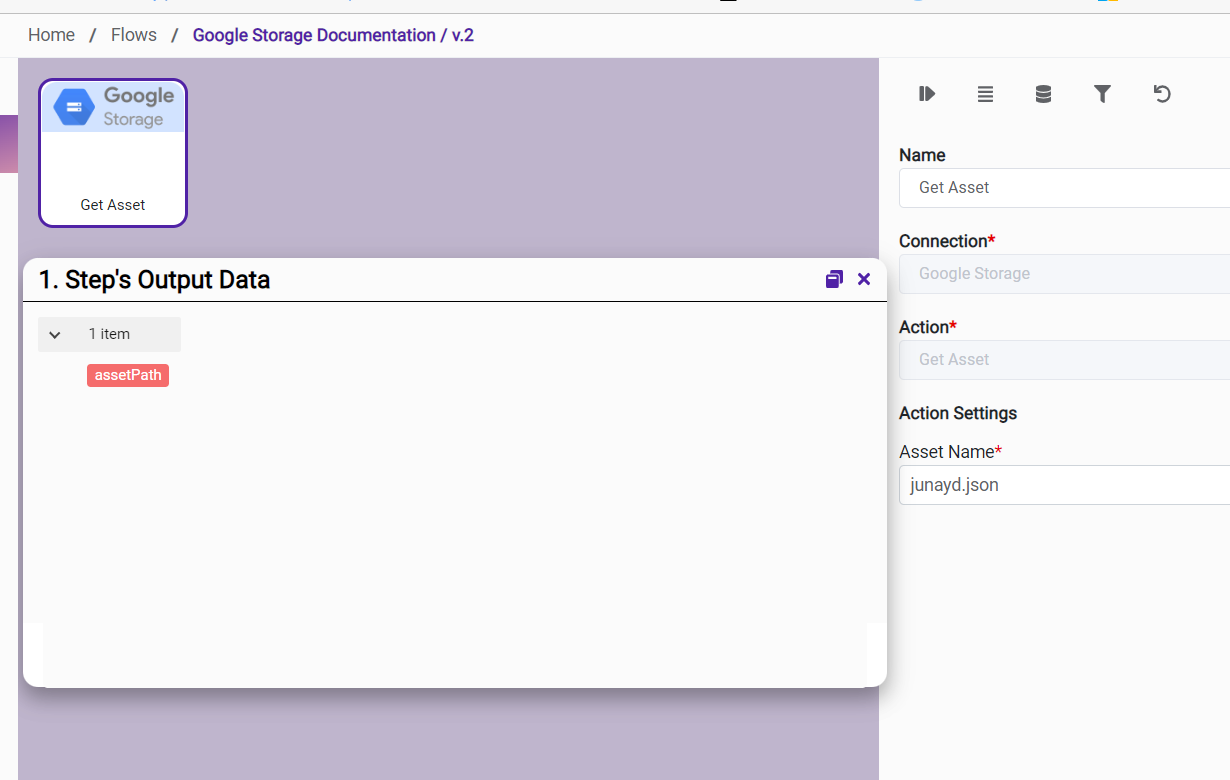This screenshot has height=780, width=1230.
Task: Close the Step's Output Data panel
Action: (x=864, y=279)
